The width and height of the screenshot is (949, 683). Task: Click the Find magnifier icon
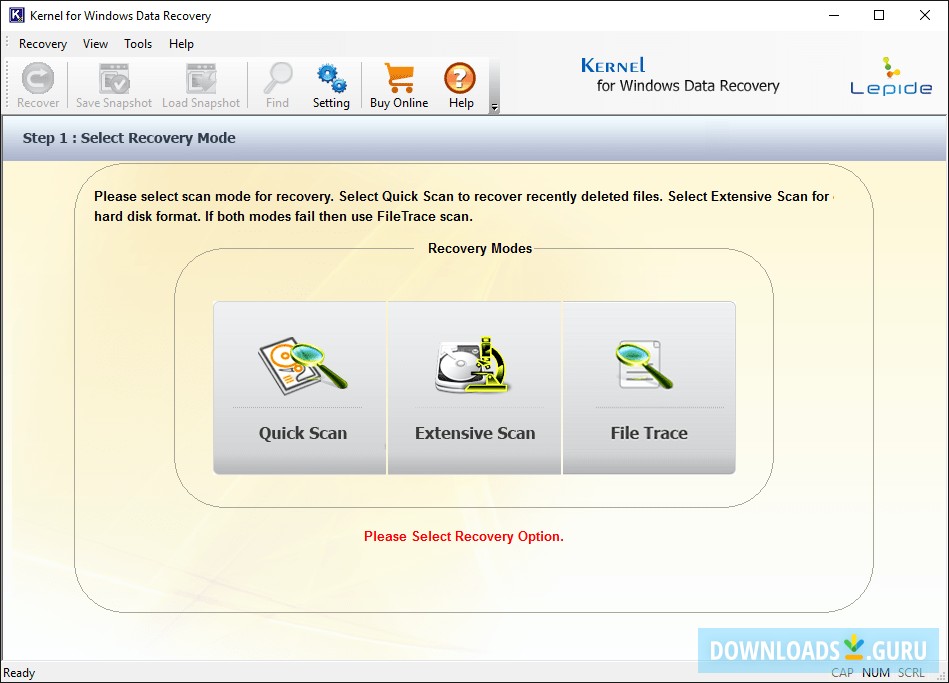278,85
